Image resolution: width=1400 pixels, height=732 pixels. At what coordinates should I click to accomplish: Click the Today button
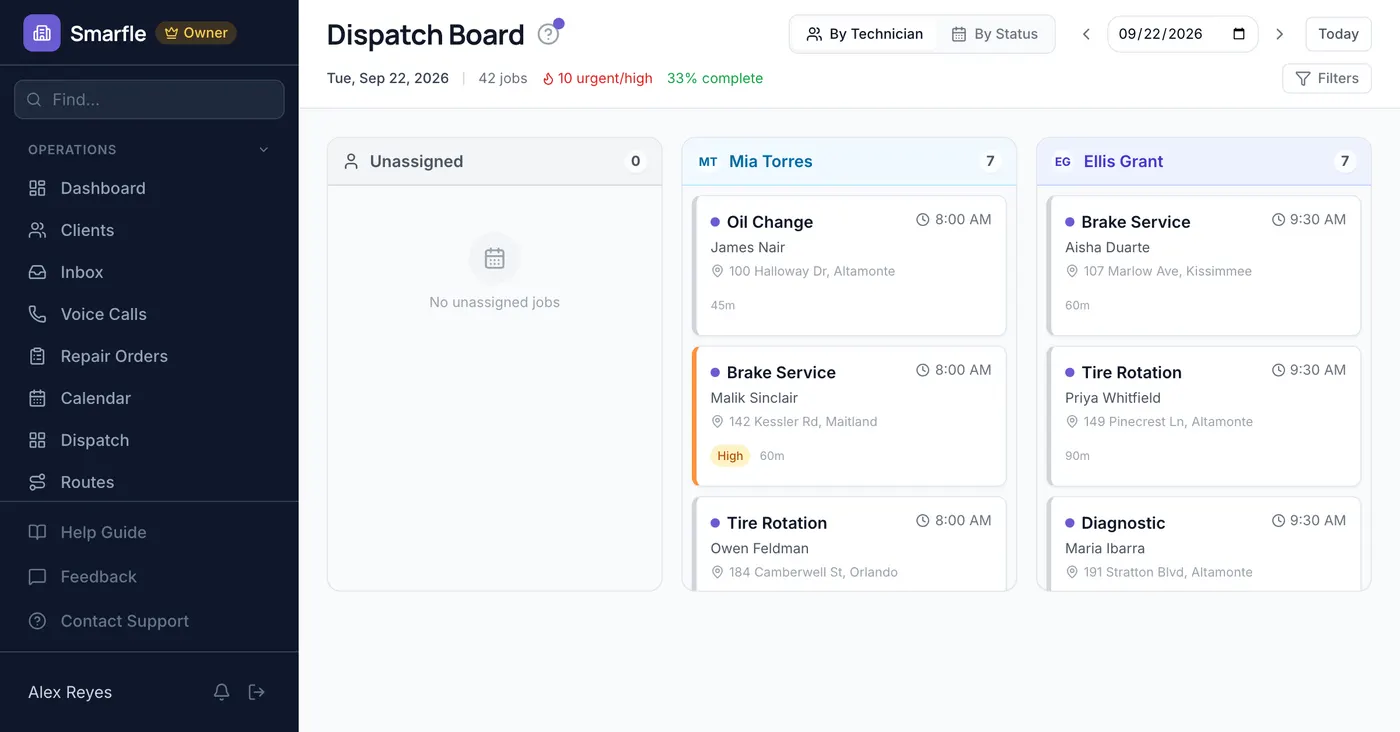1338,34
